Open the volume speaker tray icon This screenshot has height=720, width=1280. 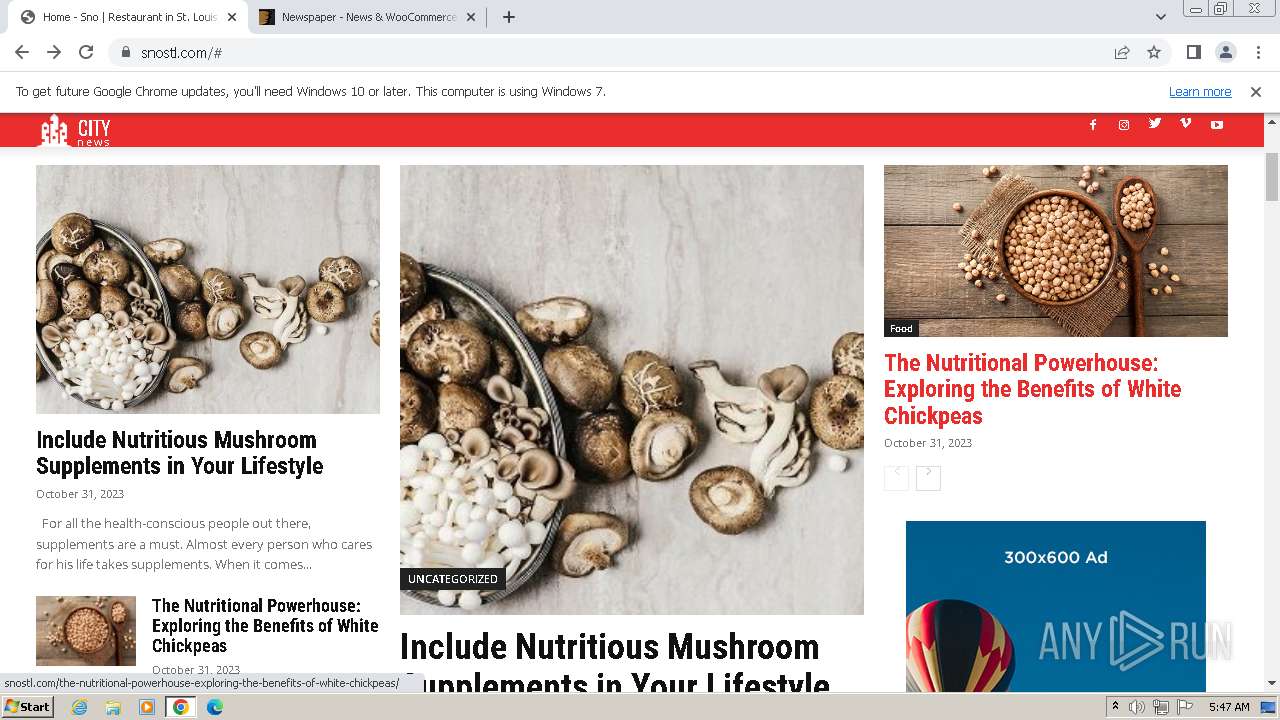tap(1137, 707)
